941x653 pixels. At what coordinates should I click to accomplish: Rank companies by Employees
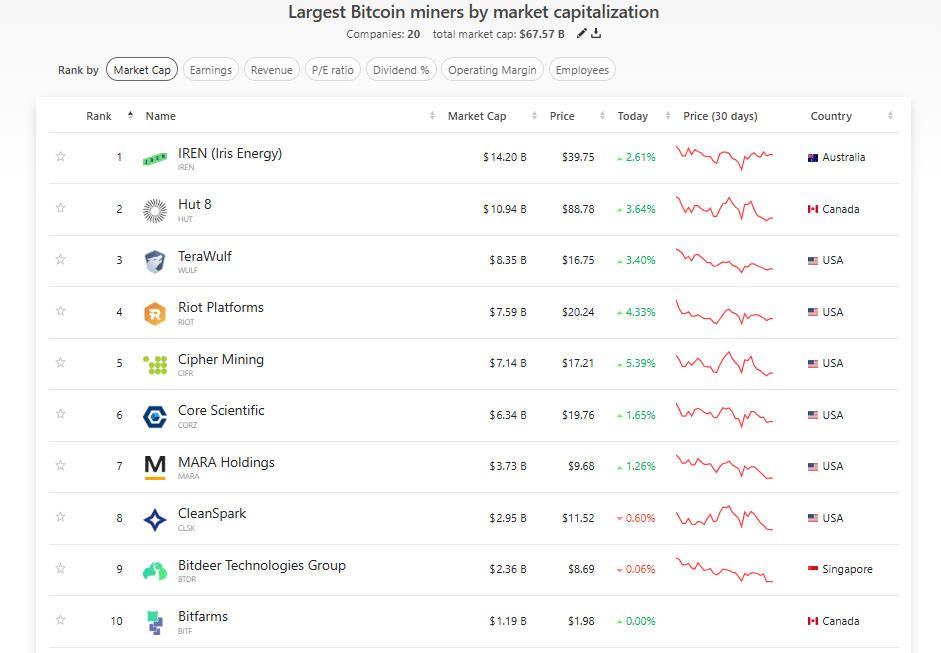pos(582,70)
